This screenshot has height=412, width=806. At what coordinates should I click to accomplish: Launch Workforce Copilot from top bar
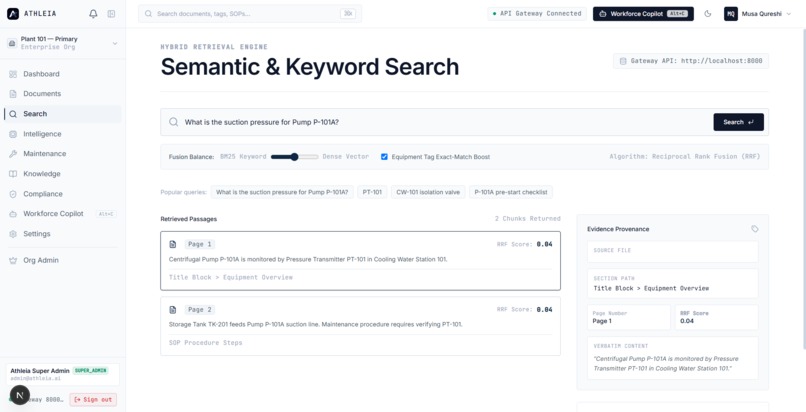pos(643,14)
